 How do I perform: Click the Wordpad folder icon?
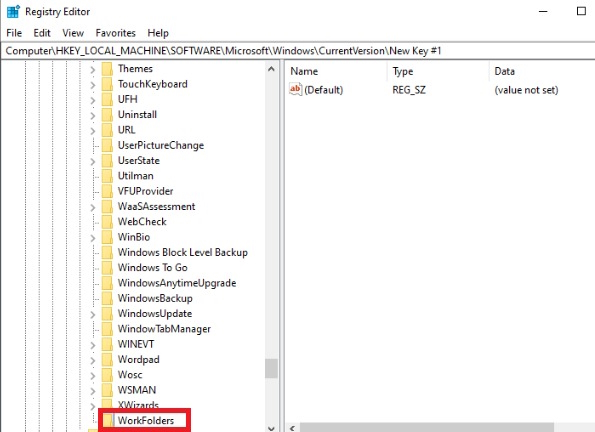coord(107,359)
